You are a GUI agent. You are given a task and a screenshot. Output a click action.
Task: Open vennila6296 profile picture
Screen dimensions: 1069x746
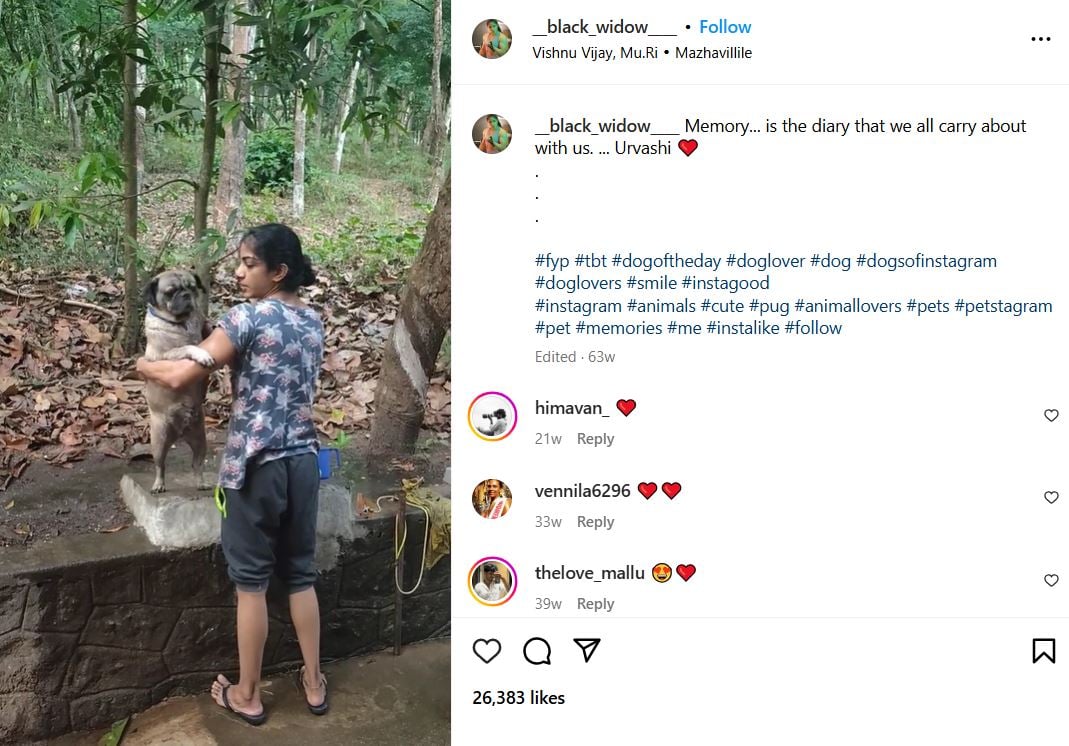[x=492, y=500]
